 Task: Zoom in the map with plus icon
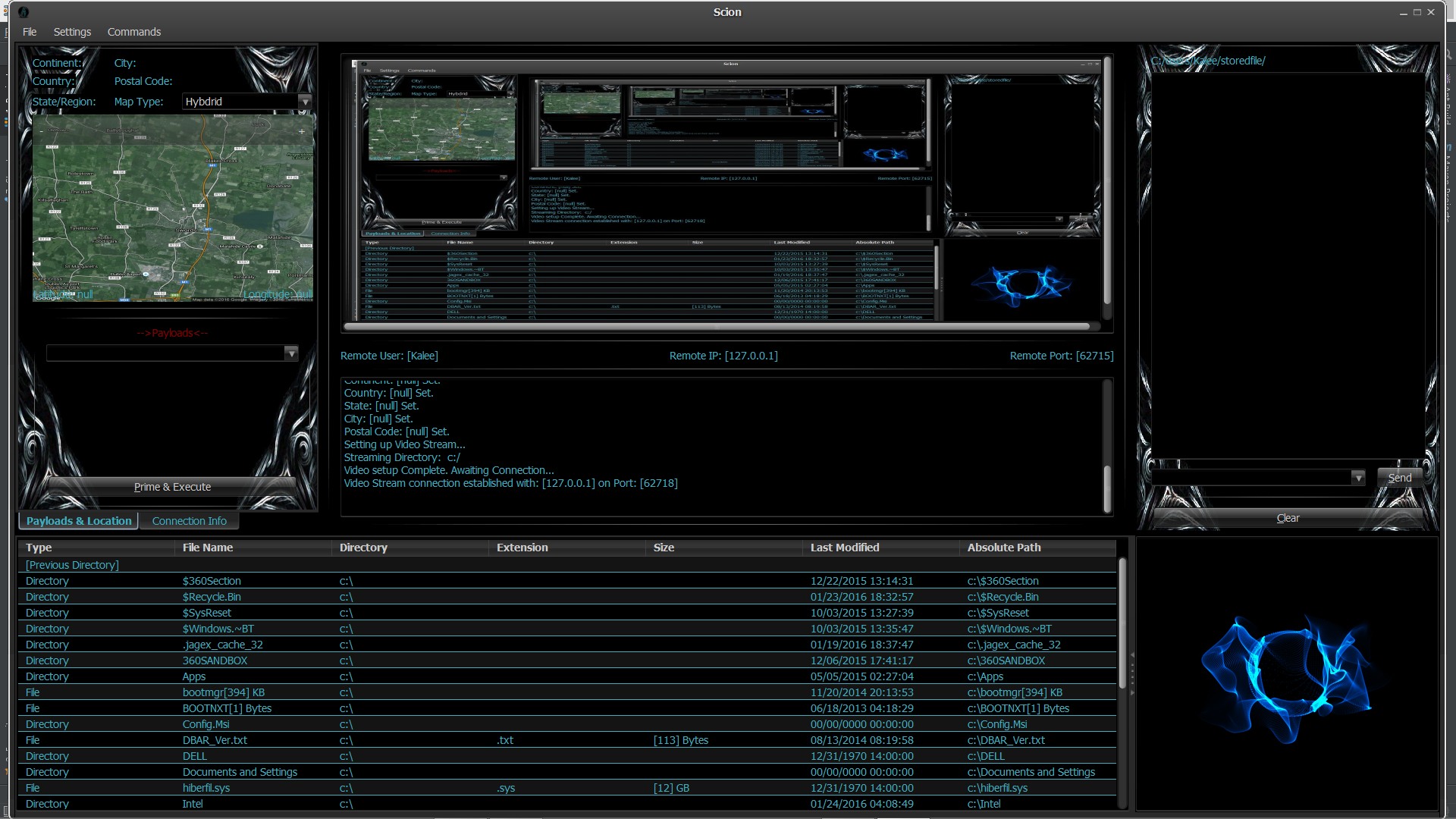[302, 132]
